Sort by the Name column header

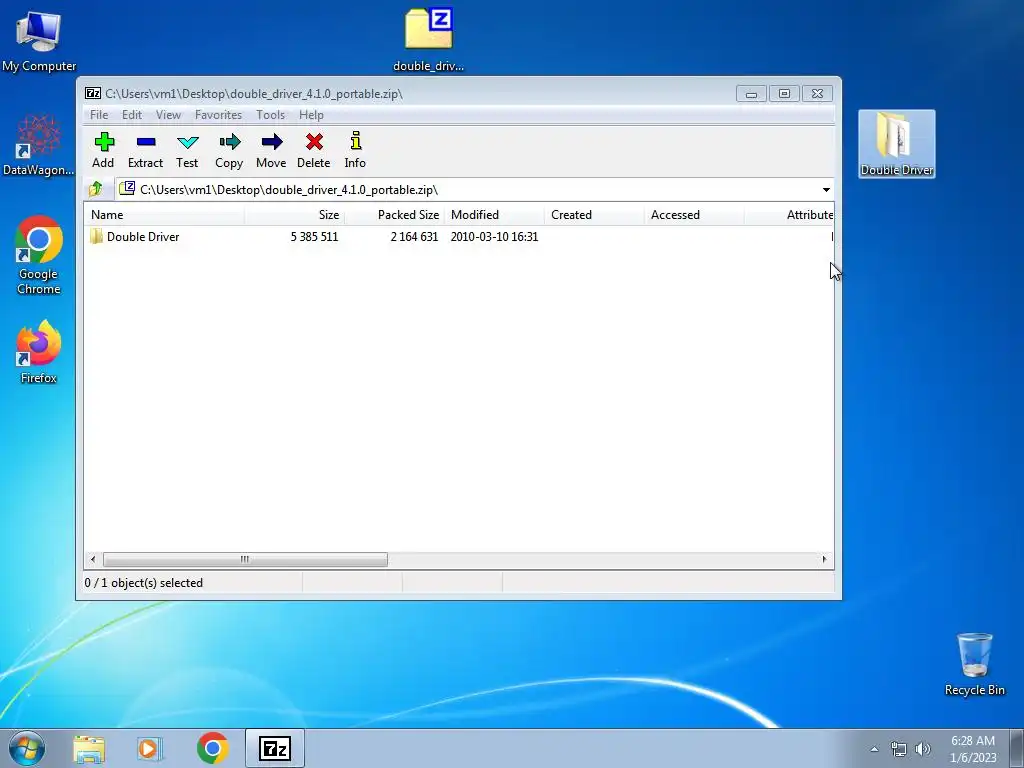(165, 215)
